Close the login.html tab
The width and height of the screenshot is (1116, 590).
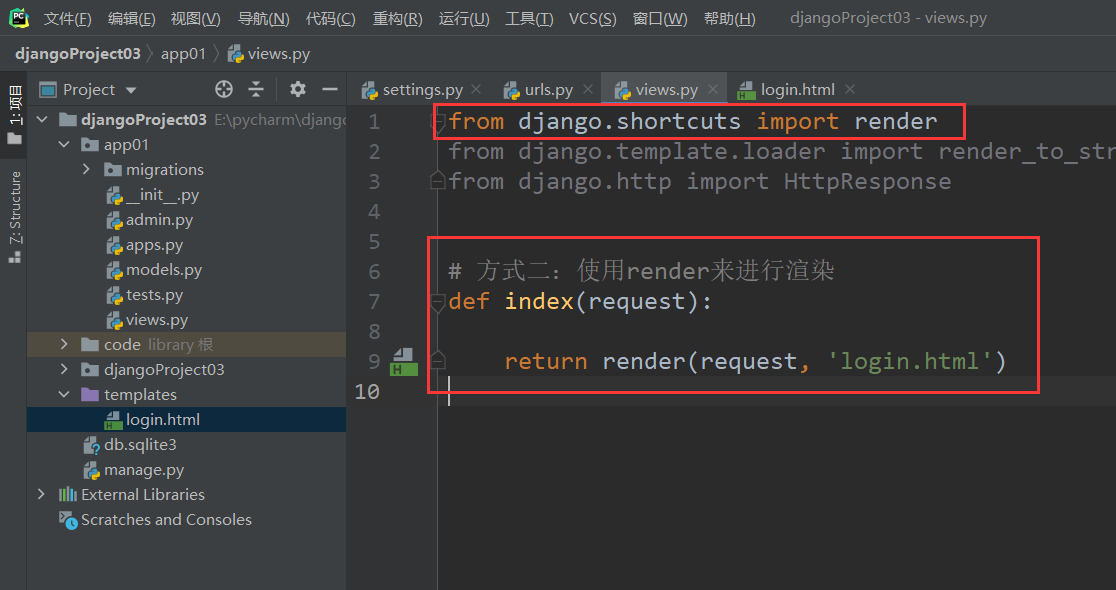click(850, 90)
